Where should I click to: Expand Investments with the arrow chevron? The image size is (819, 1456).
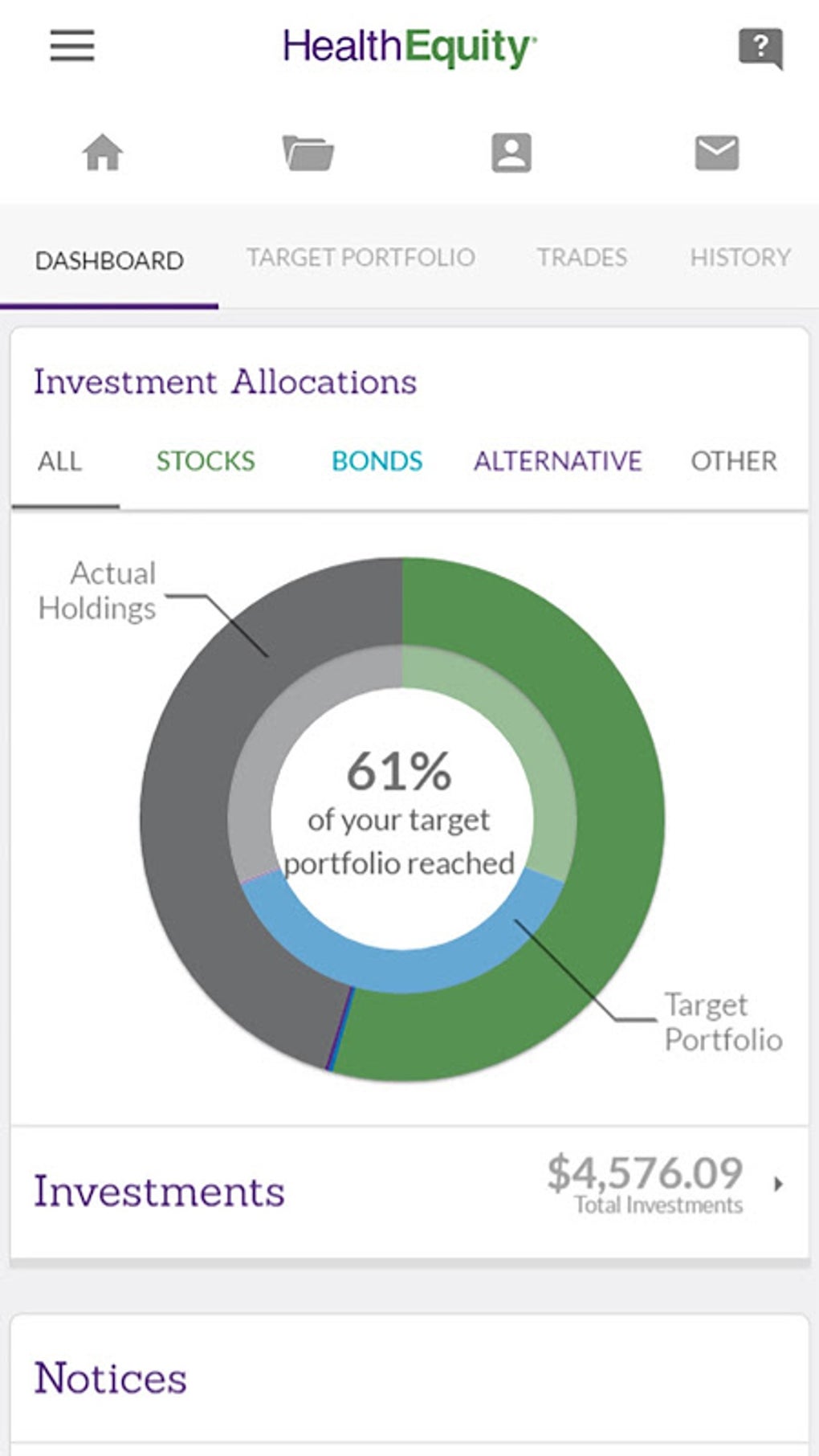pos(777,1184)
